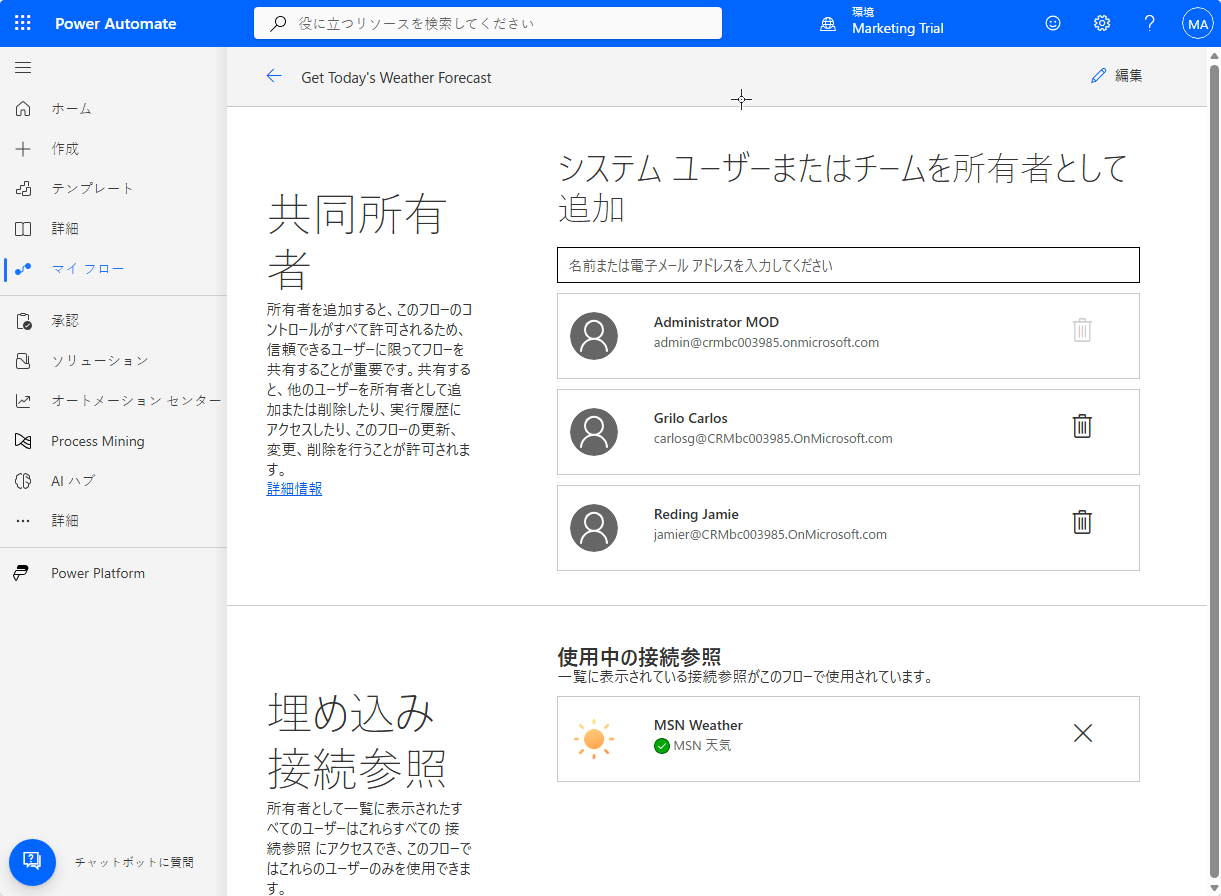Viewport: 1221px width, 896px height.
Task: Click the My flows icon in the sidebar
Action: [23, 269]
